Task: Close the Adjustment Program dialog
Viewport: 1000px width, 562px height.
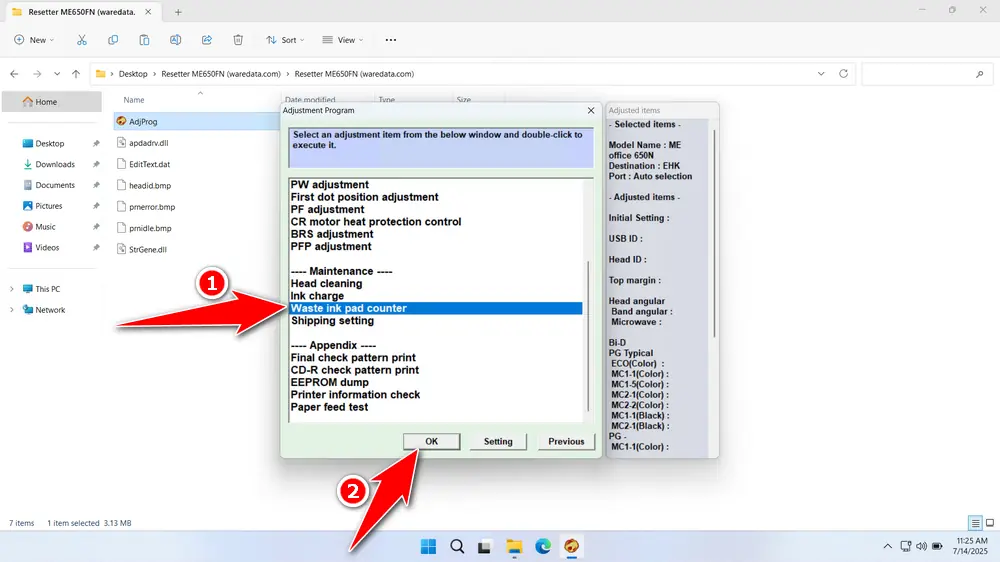Action: [591, 110]
